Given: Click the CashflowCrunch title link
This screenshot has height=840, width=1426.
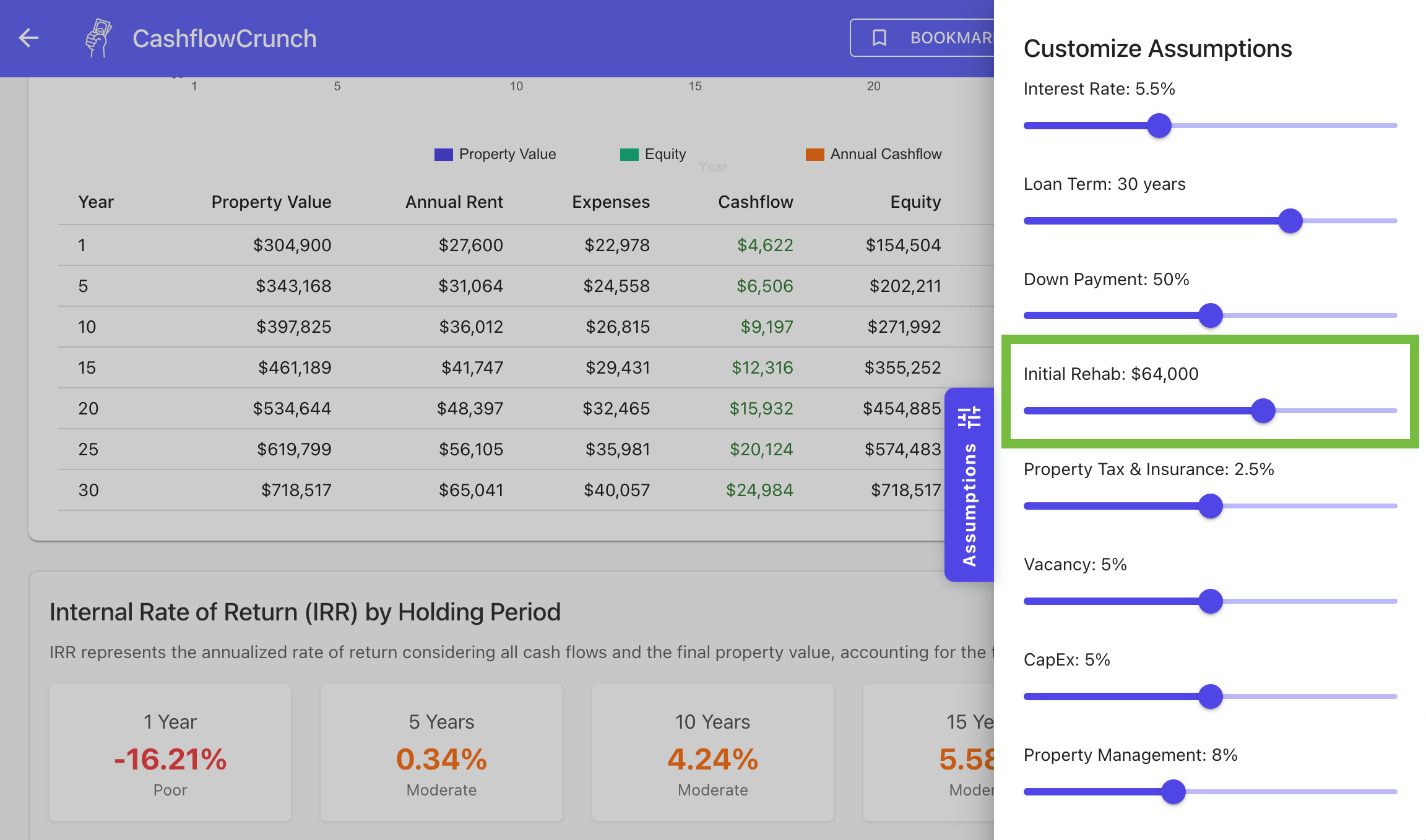Looking at the screenshot, I should coord(224,38).
